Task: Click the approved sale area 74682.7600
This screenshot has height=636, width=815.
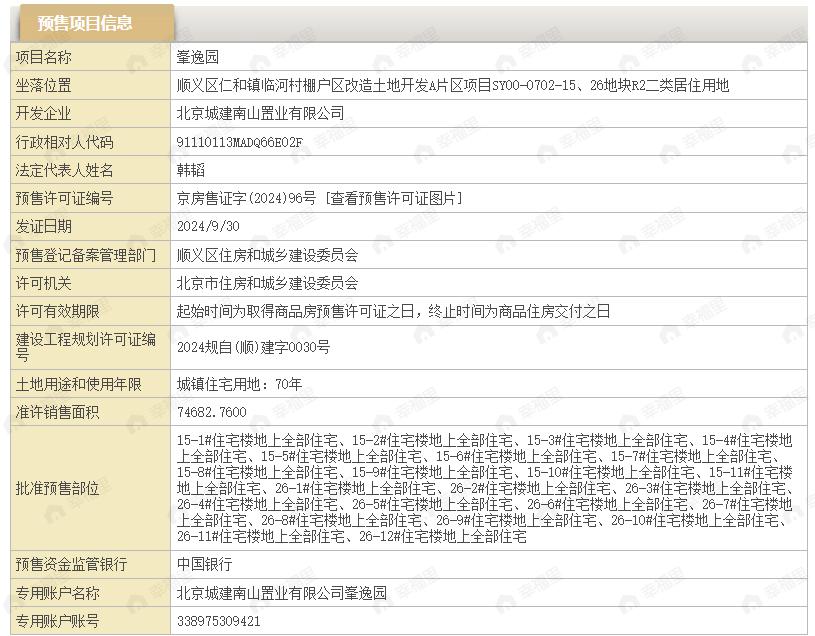Action: (x=211, y=412)
